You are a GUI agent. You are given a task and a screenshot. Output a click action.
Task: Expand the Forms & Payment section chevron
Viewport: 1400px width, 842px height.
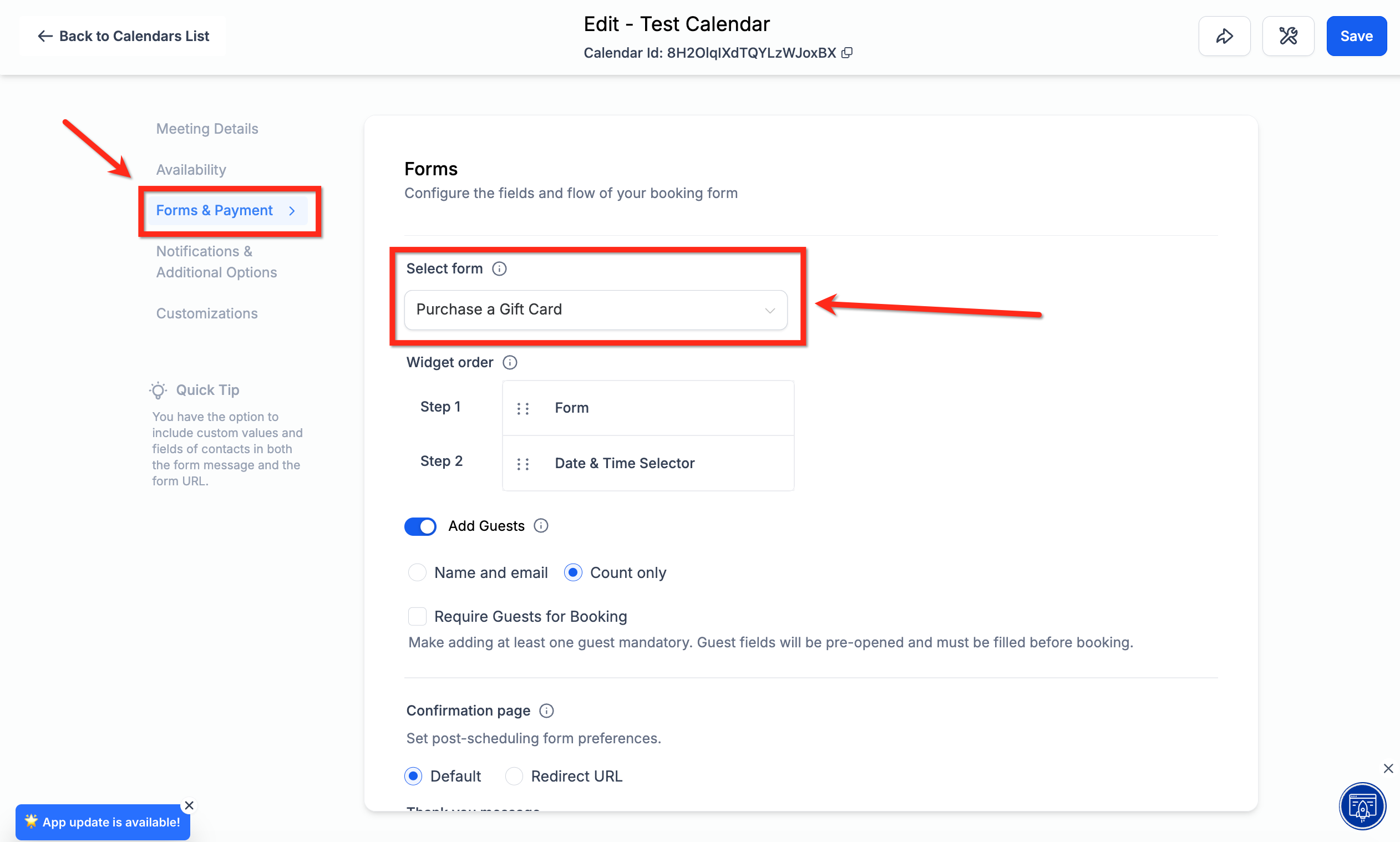292,211
